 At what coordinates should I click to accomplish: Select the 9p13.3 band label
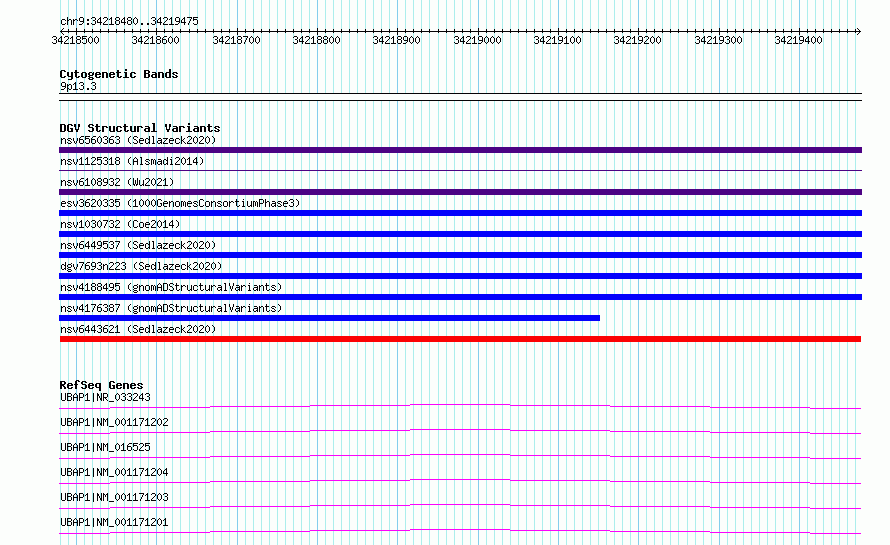point(78,86)
